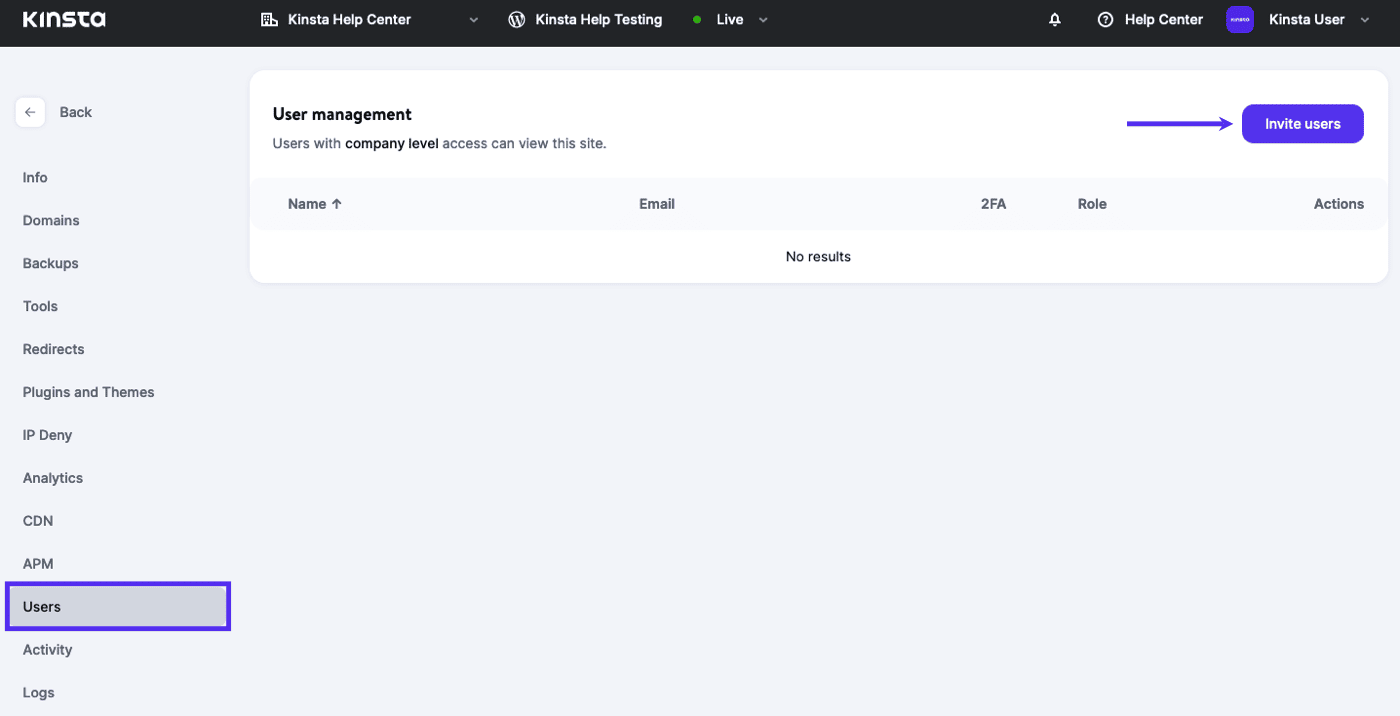1400x716 pixels.
Task: Select the Users sidebar item
Action: [x=42, y=607]
